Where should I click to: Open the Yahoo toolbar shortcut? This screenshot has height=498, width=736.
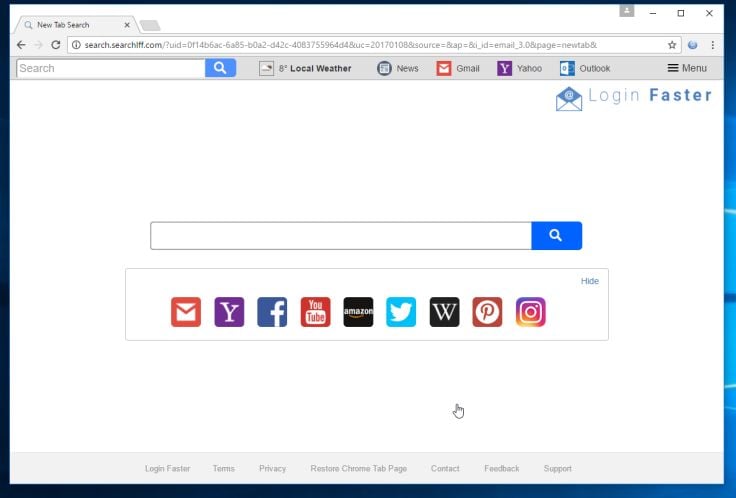tap(519, 69)
